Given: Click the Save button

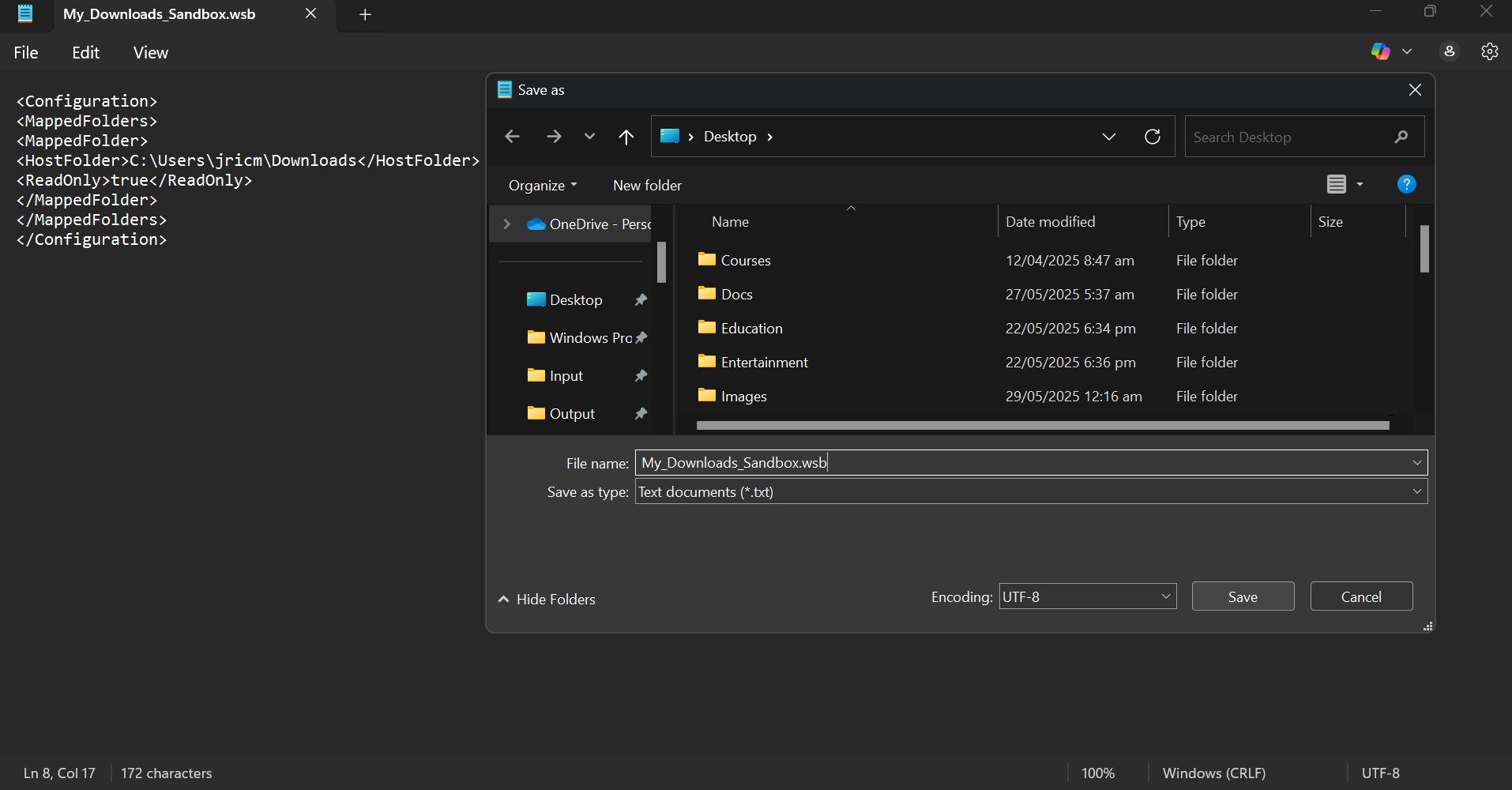Looking at the screenshot, I should click(x=1242, y=596).
